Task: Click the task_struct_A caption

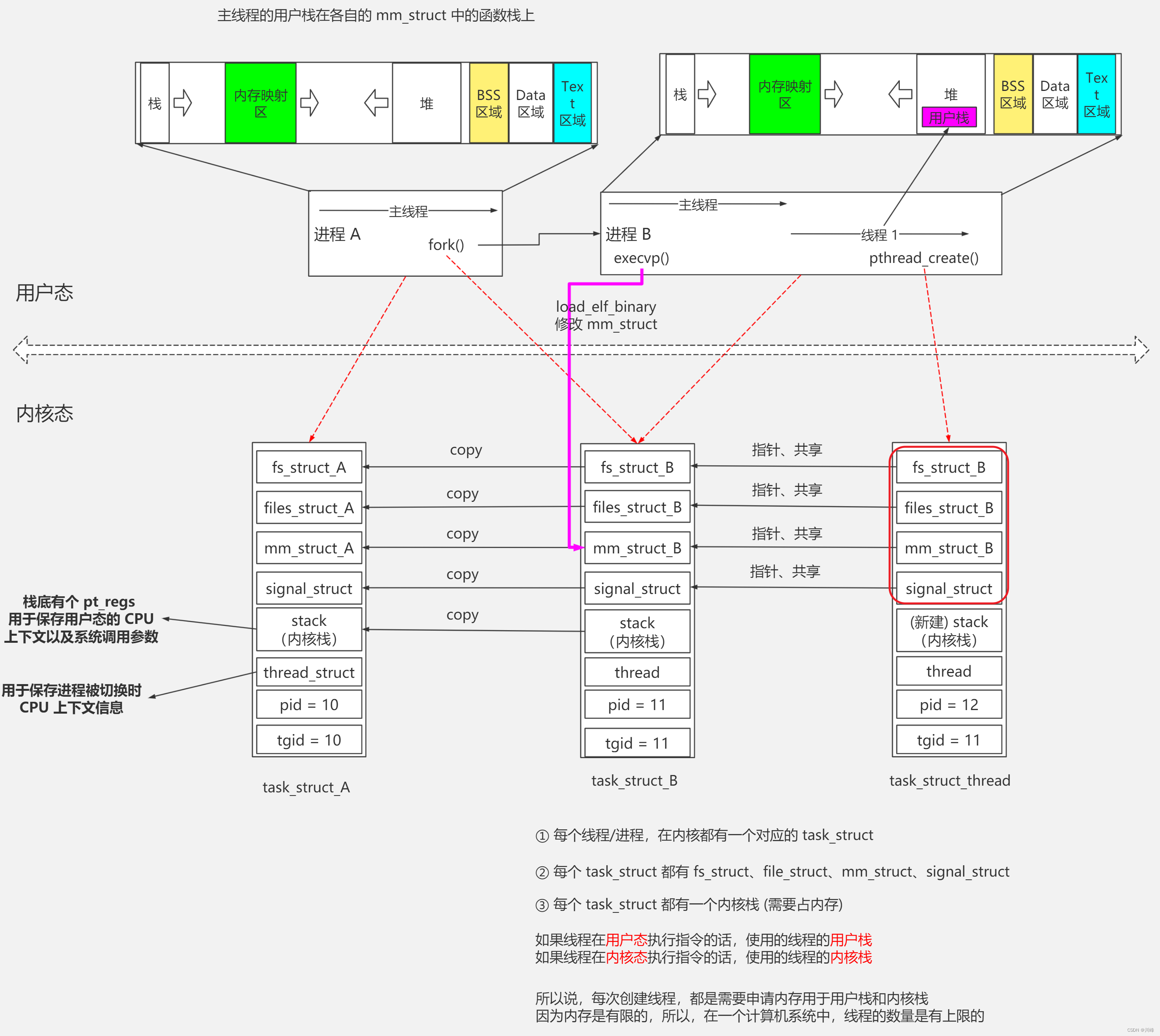Action: [306, 787]
